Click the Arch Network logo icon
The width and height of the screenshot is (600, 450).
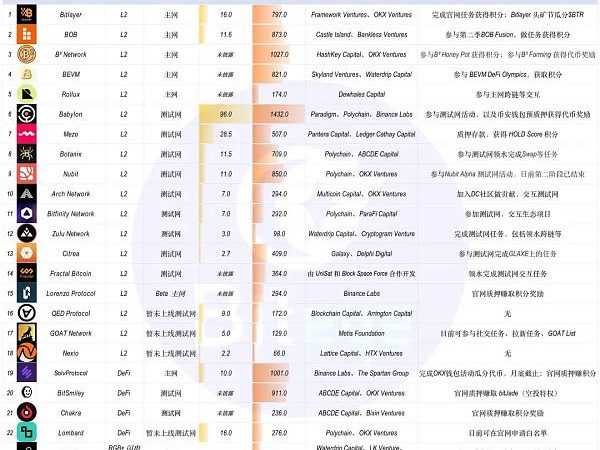click(27, 194)
